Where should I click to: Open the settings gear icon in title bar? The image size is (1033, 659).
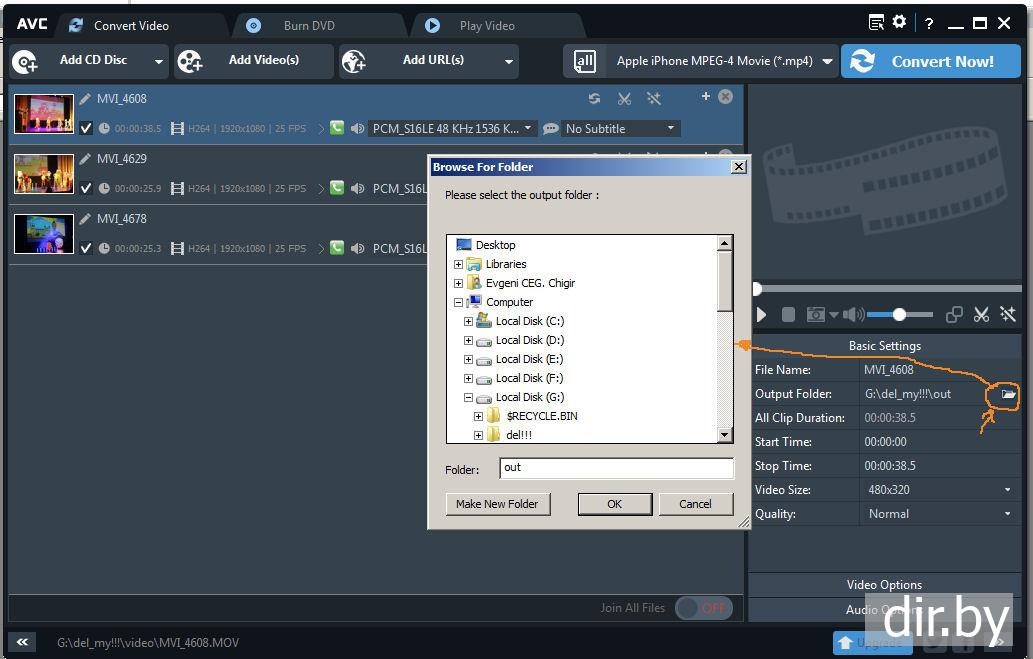click(899, 23)
